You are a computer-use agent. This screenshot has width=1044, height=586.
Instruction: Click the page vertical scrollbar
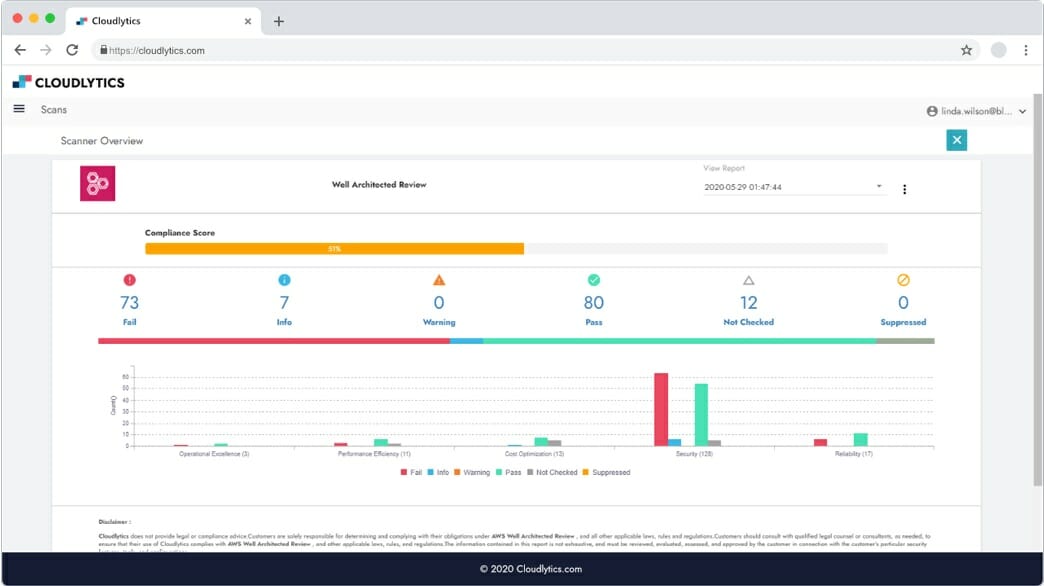point(1037,290)
